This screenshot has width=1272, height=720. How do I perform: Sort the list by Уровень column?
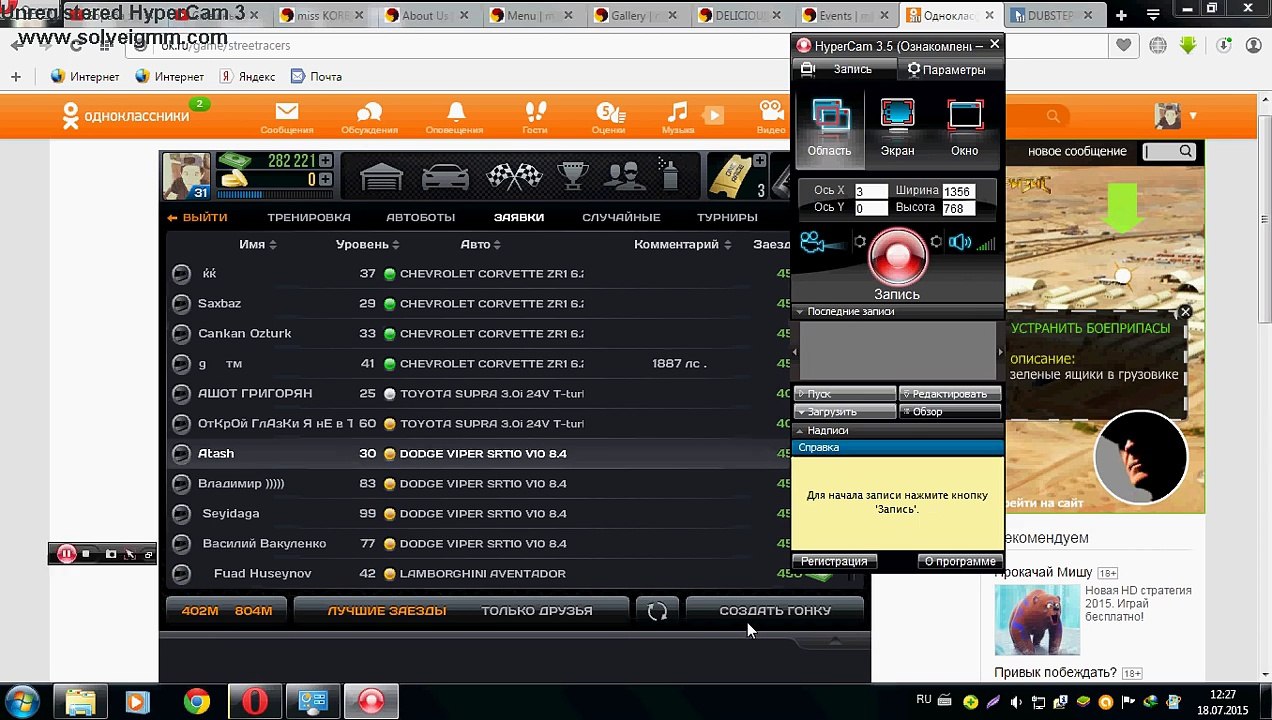[367, 244]
